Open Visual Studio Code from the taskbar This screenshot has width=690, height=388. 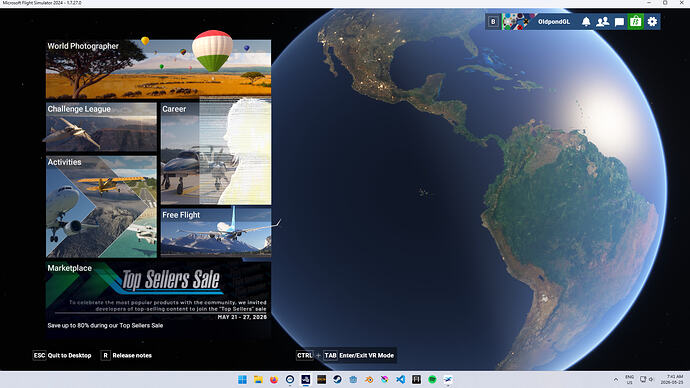pyautogui.click(x=400, y=380)
